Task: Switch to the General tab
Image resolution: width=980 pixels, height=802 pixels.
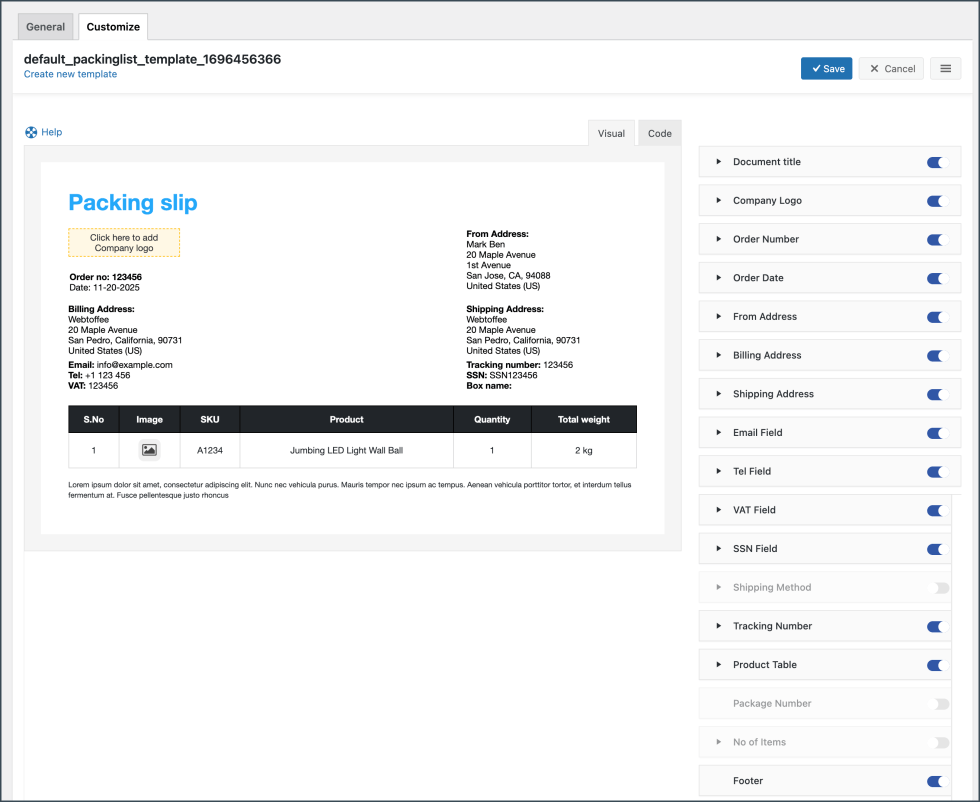Action: (46, 27)
